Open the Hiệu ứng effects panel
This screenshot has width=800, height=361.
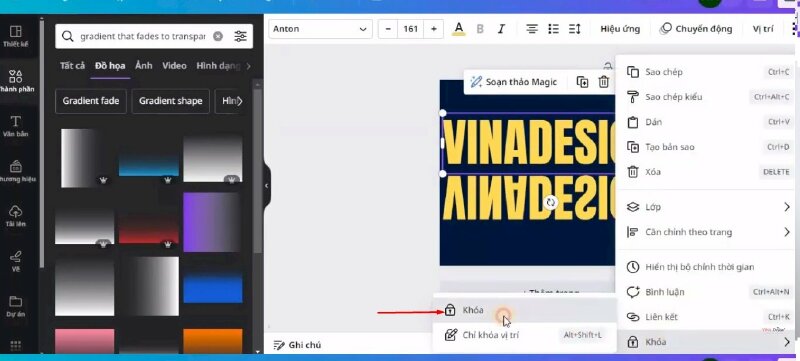click(620, 29)
